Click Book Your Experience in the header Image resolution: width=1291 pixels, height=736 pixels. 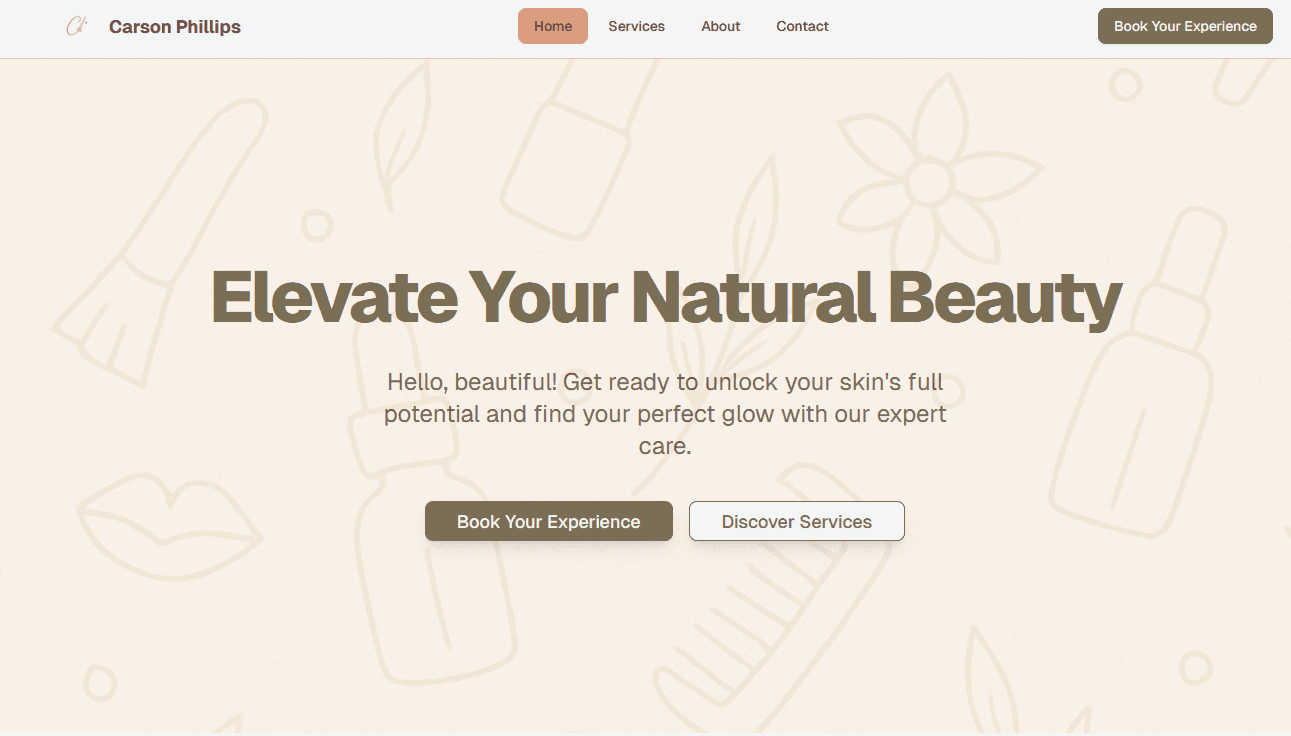point(1184,26)
